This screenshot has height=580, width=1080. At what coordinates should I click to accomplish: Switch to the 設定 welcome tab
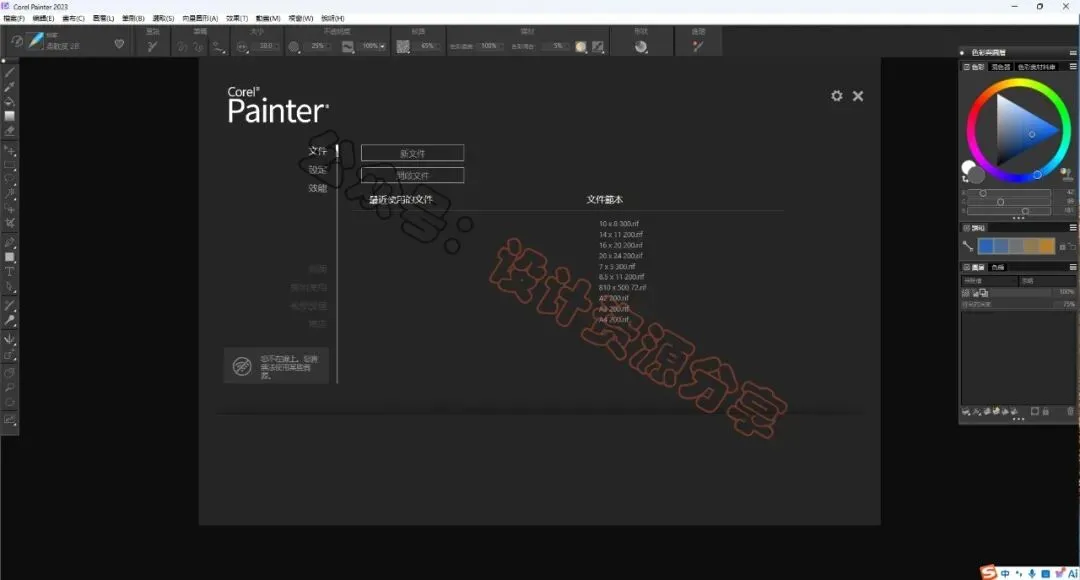point(318,169)
